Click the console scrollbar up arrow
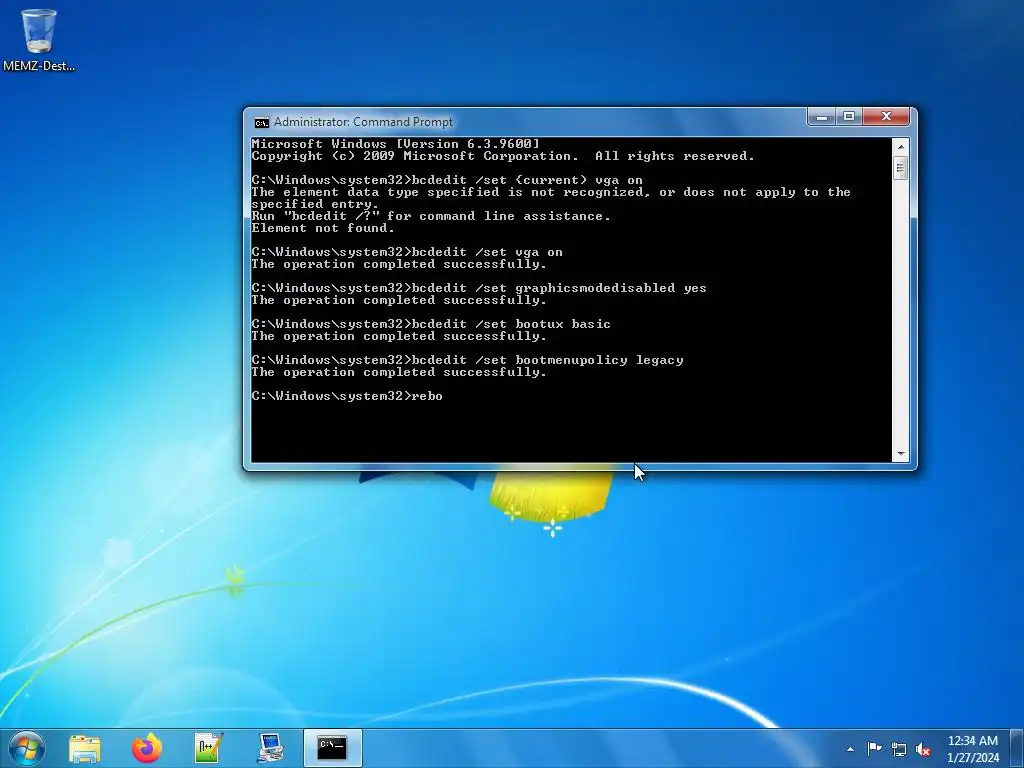This screenshot has height=768, width=1024. [x=901, y=146]
